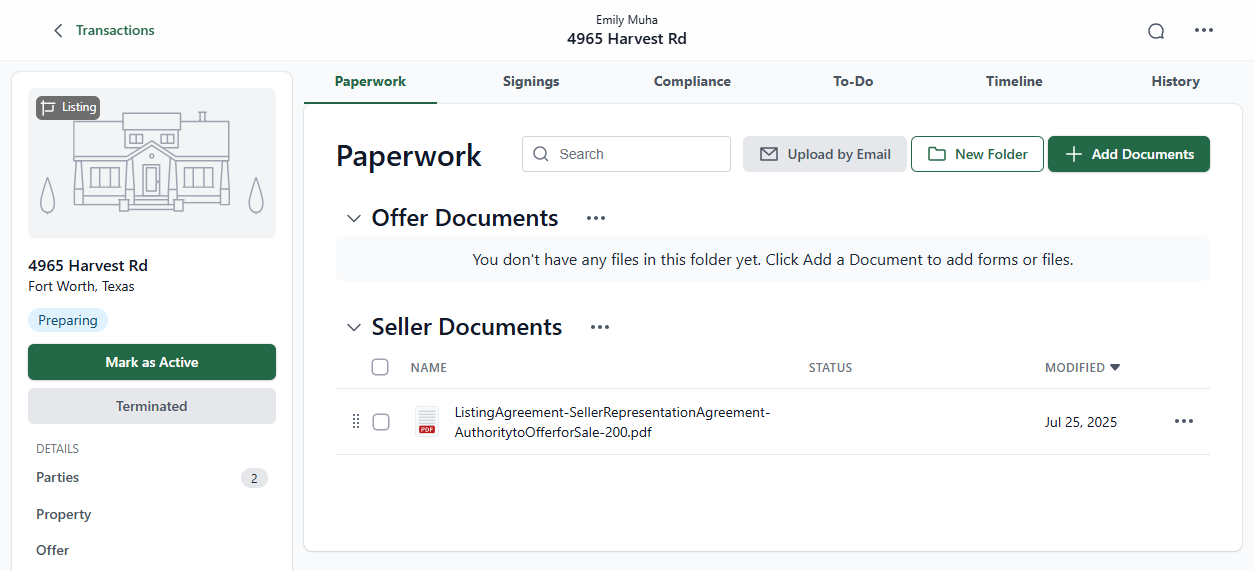The width and height of the screenshot is (1254, 571).
Task: Open the top-right more options ellipsis
Action: 1204,31
